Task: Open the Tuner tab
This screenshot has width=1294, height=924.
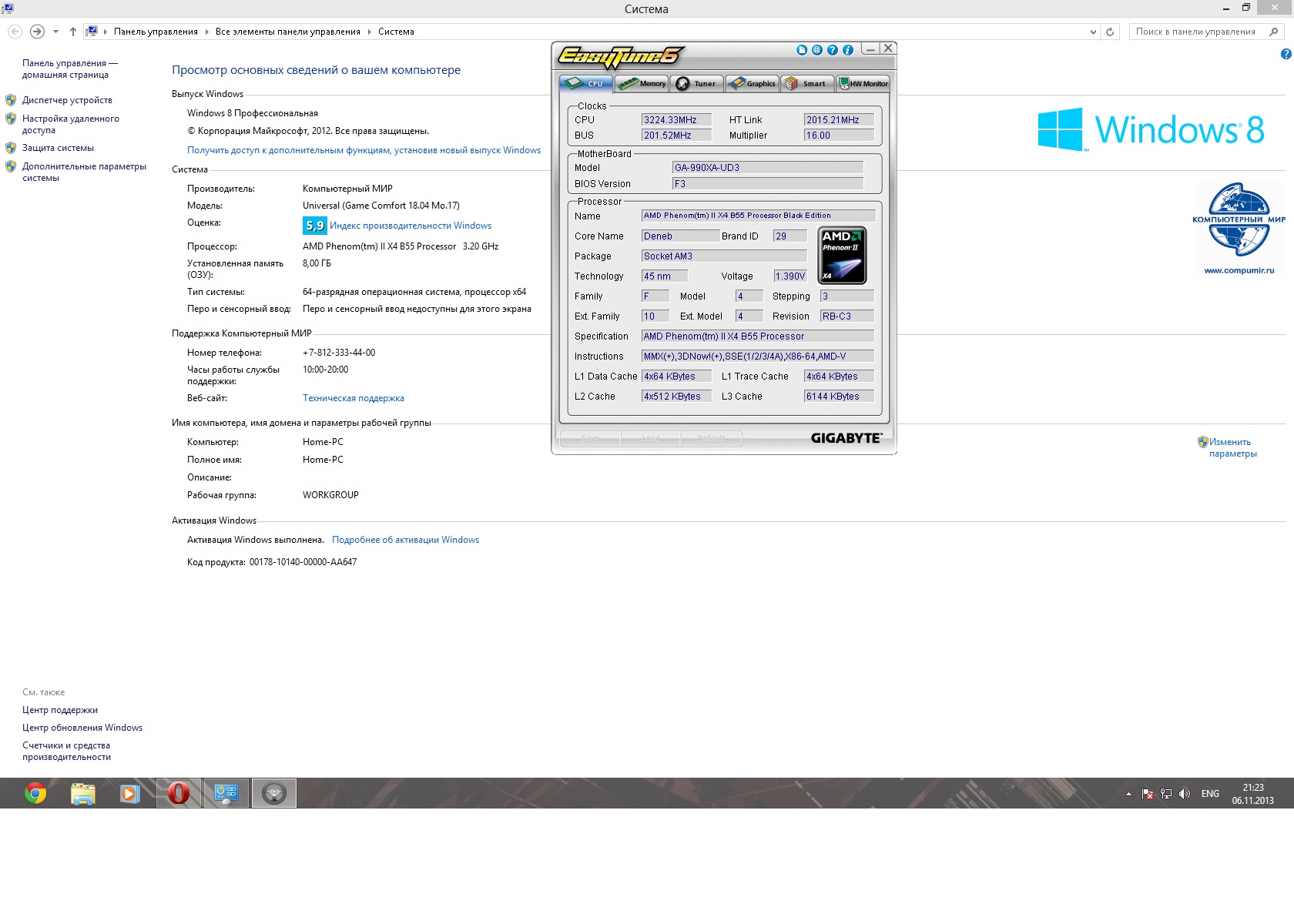Action: (x=697, y=83)
